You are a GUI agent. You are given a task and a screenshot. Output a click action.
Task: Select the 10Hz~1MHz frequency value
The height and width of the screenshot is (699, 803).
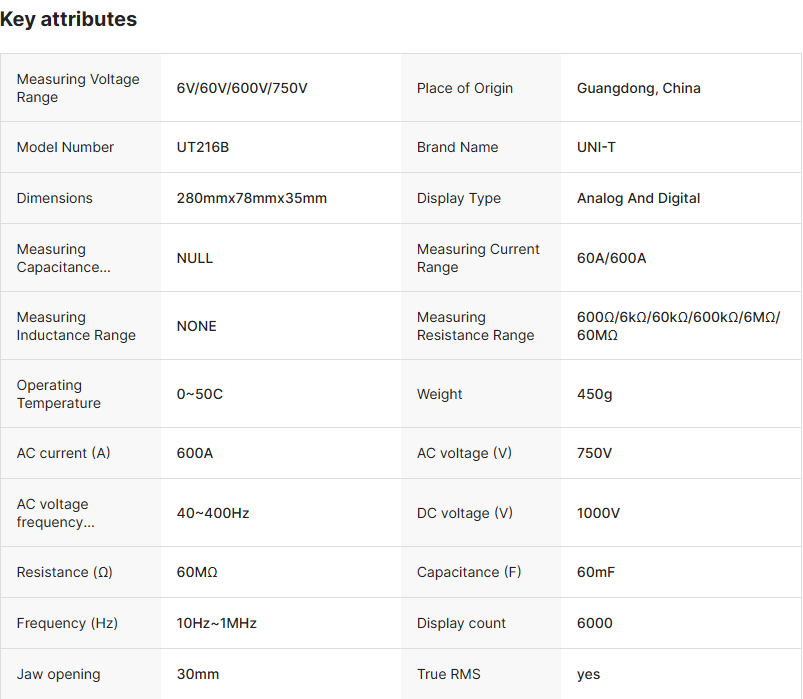tap(217, 623)
